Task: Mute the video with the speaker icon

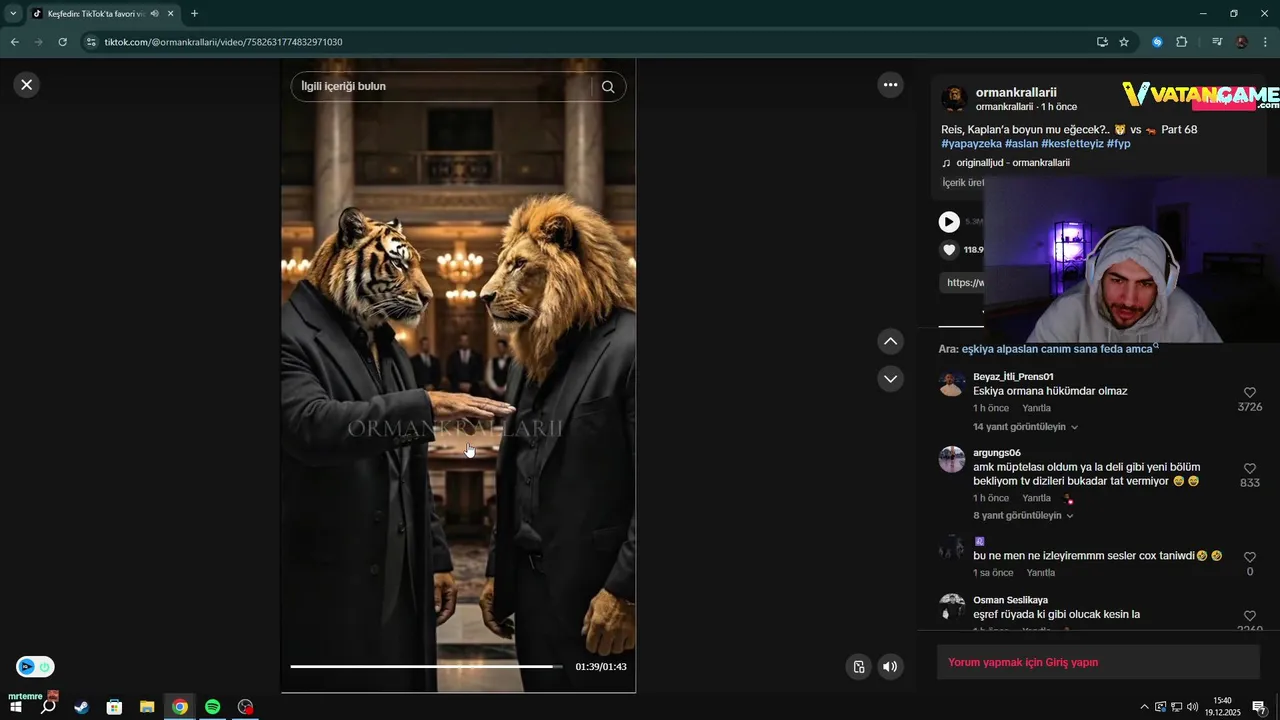Action: tap(890, 667)
